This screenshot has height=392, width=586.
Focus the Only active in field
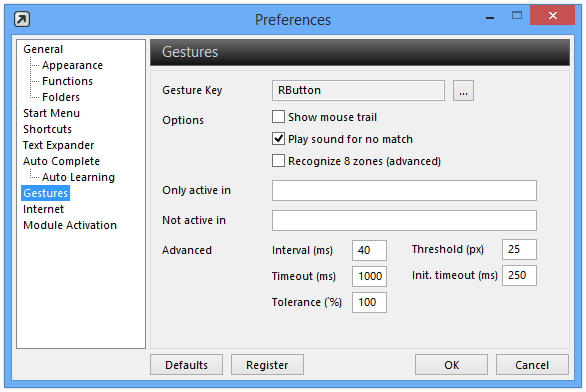(404, 190)
